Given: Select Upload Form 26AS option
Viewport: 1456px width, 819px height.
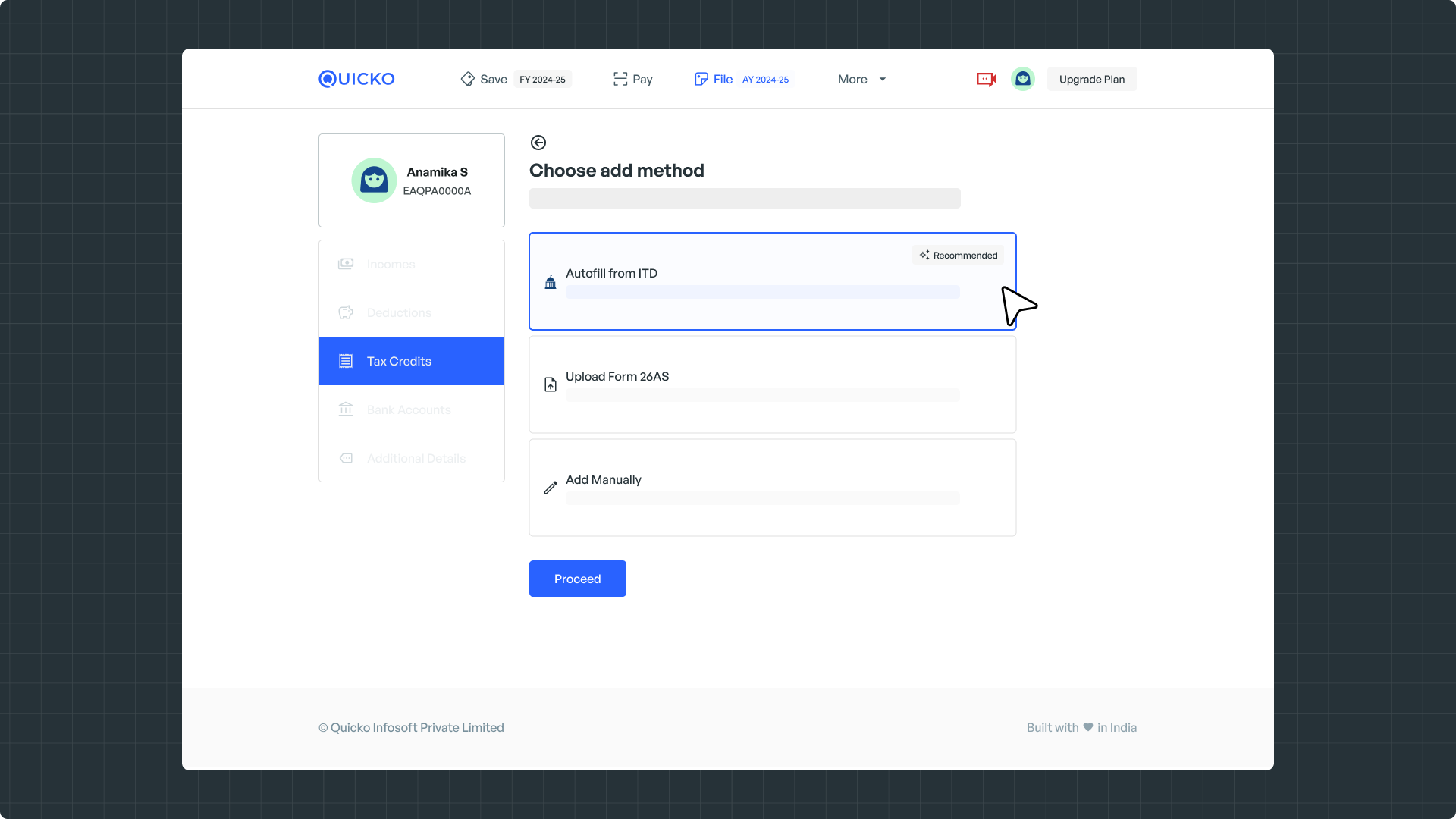Looking at the screenshot, I should tap(773, 384).
